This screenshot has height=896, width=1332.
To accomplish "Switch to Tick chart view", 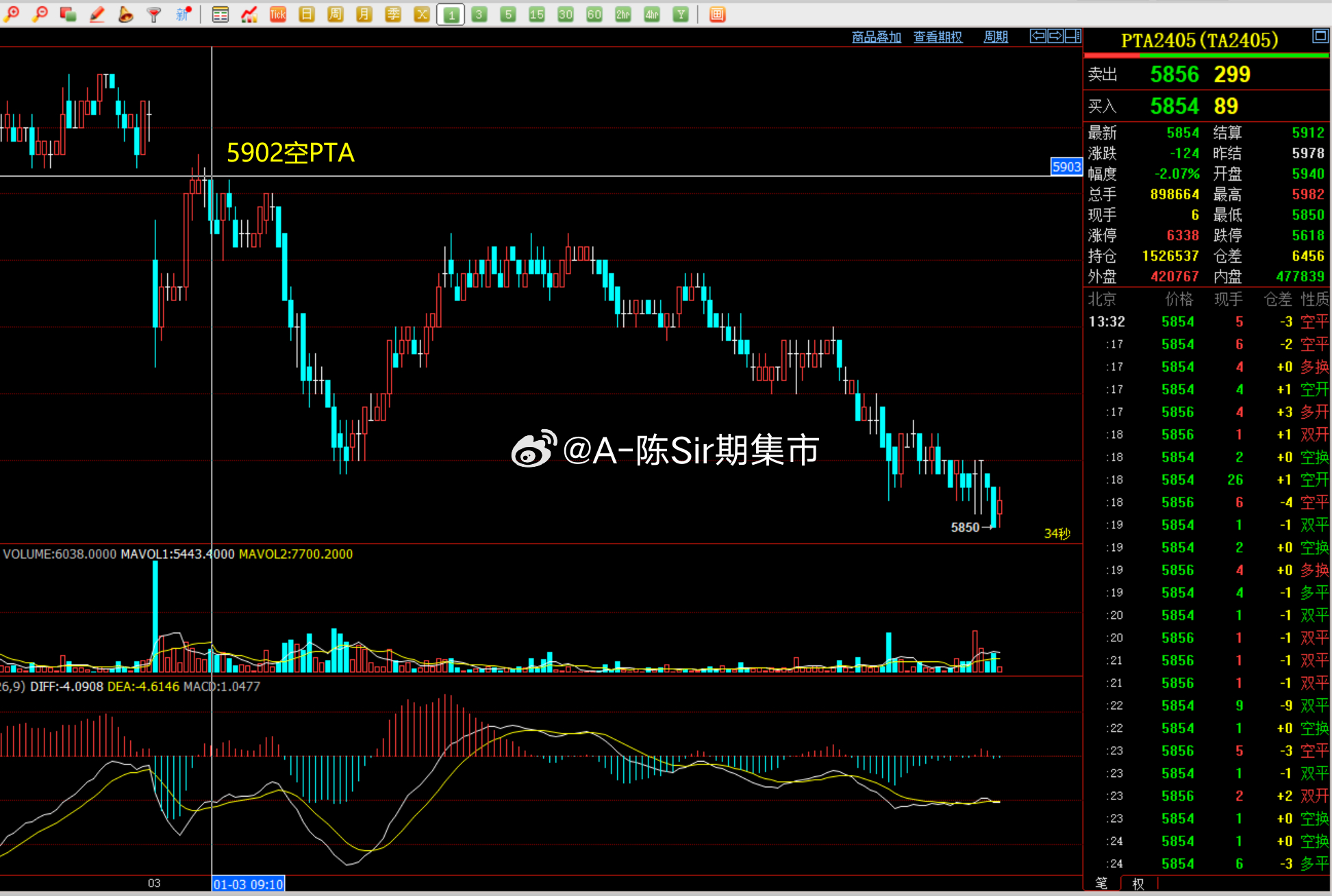I will (278, 14).
